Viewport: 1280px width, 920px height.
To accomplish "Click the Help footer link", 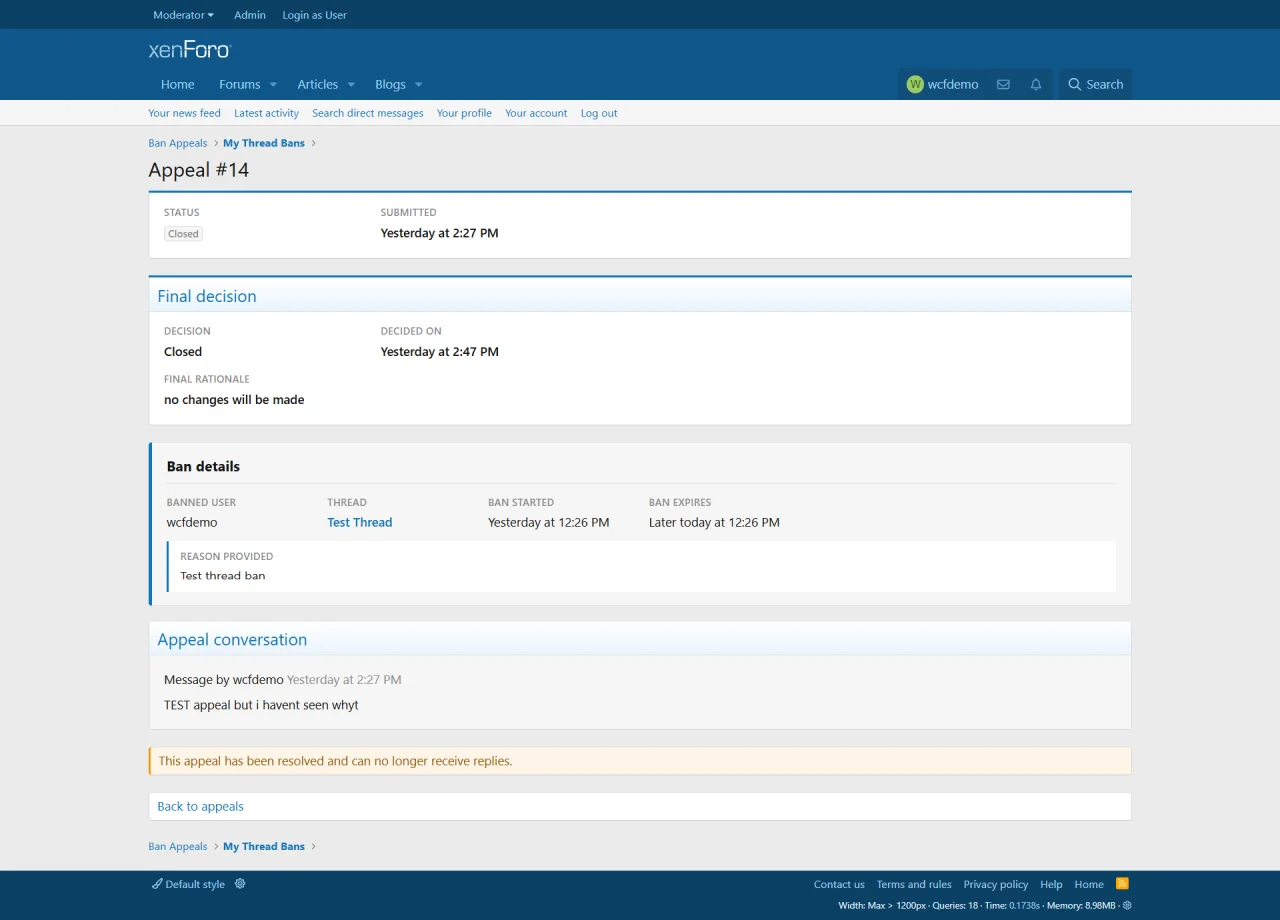I will point(1051,884).
